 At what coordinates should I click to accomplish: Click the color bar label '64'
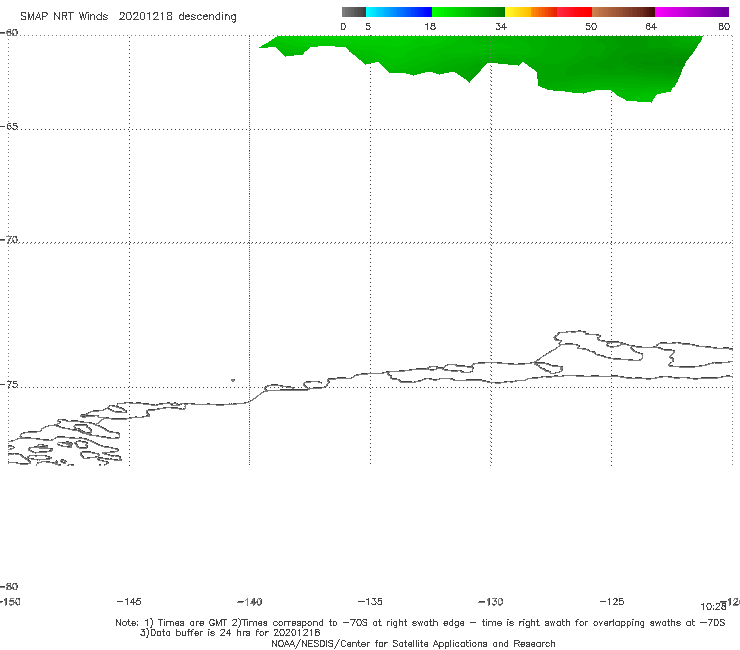(x=651, y=27)
